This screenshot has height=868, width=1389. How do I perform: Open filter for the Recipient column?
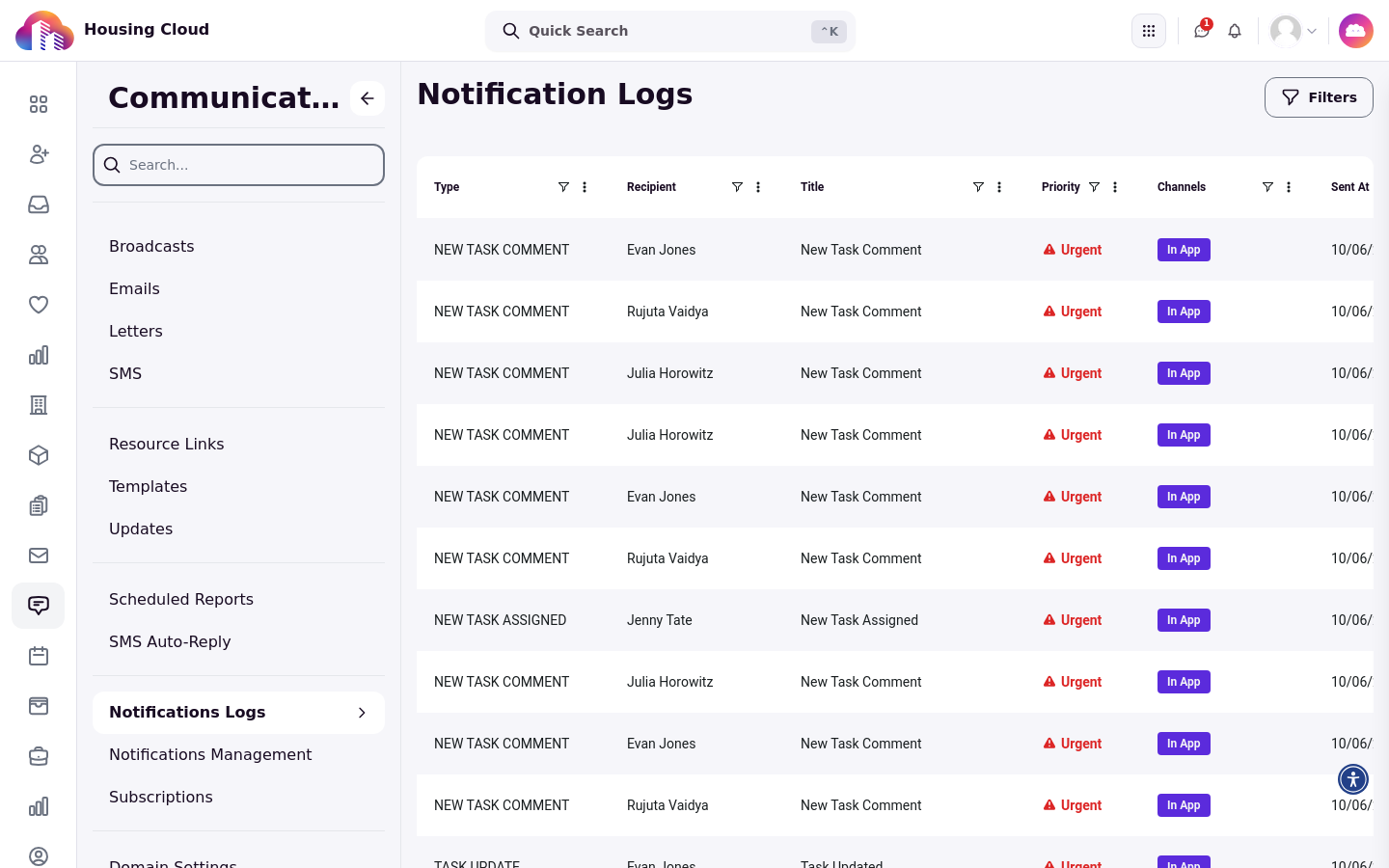(737, 187)
